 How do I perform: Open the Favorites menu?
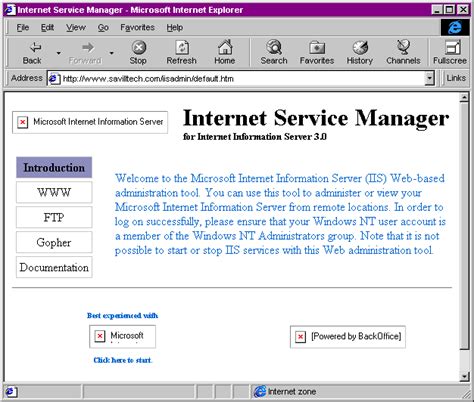click(137, 27)
